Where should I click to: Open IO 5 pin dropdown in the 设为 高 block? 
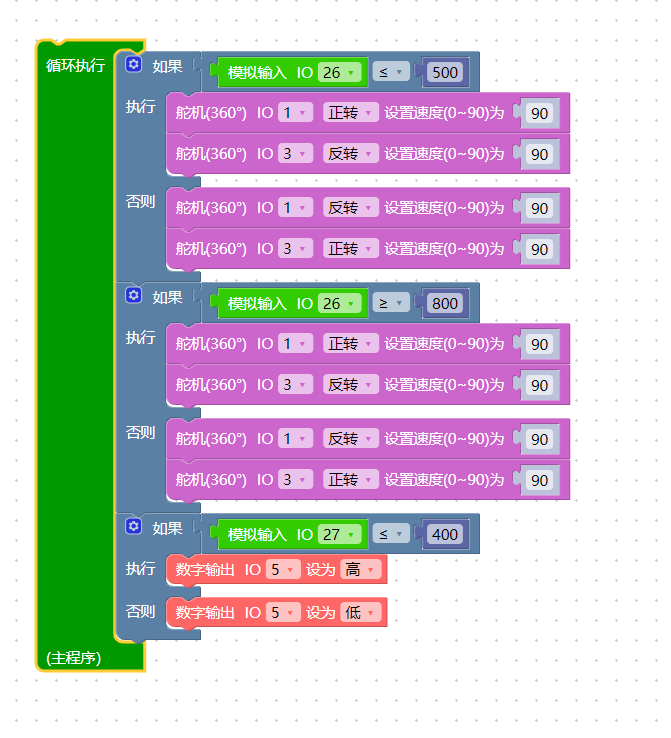[283, 570]
